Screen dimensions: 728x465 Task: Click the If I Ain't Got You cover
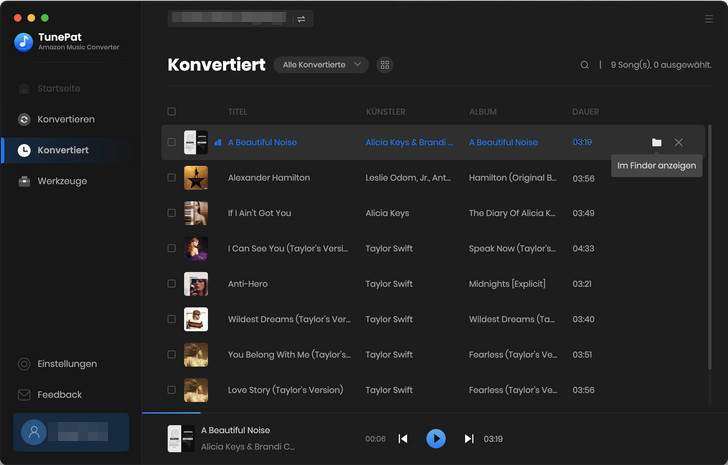(196, 213)
